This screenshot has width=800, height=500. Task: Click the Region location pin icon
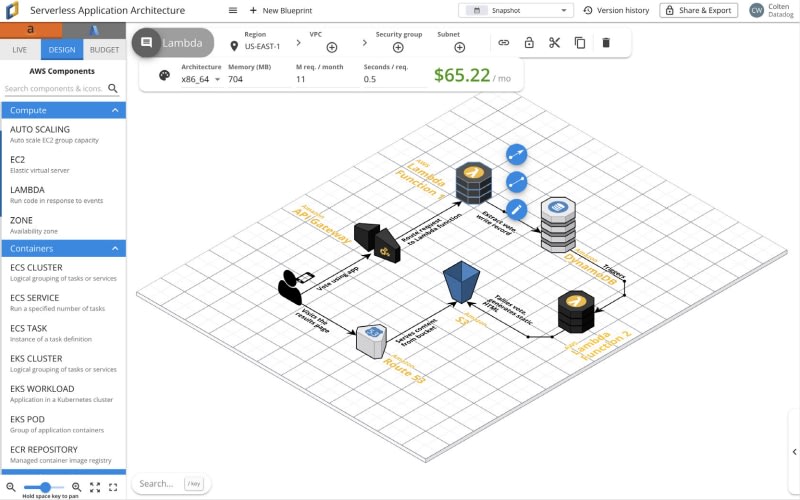coord(234,46)
